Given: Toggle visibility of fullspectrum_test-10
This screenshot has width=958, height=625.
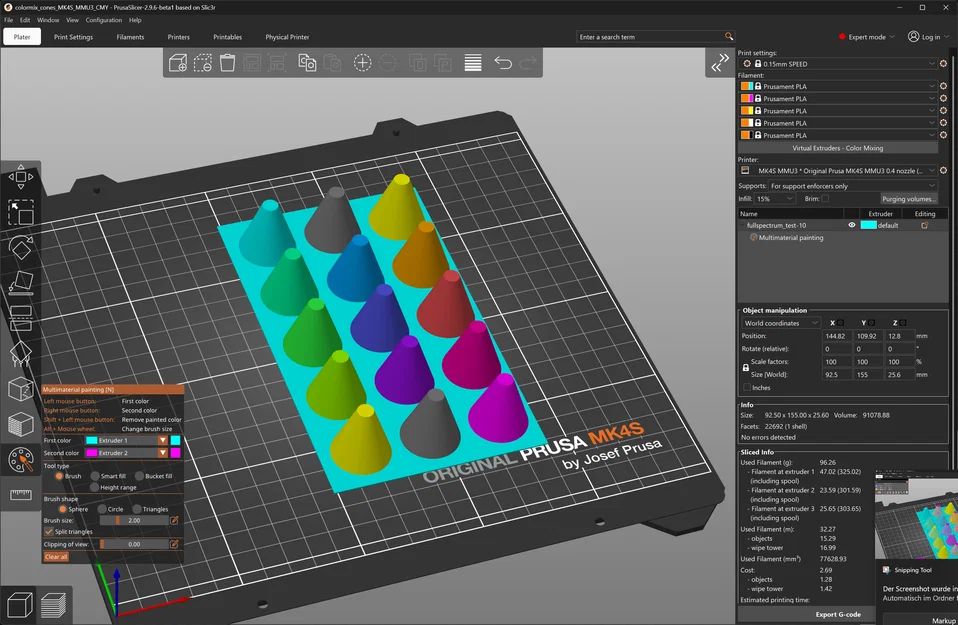Looking at the screenshot, I should click(x=851, y=225).
